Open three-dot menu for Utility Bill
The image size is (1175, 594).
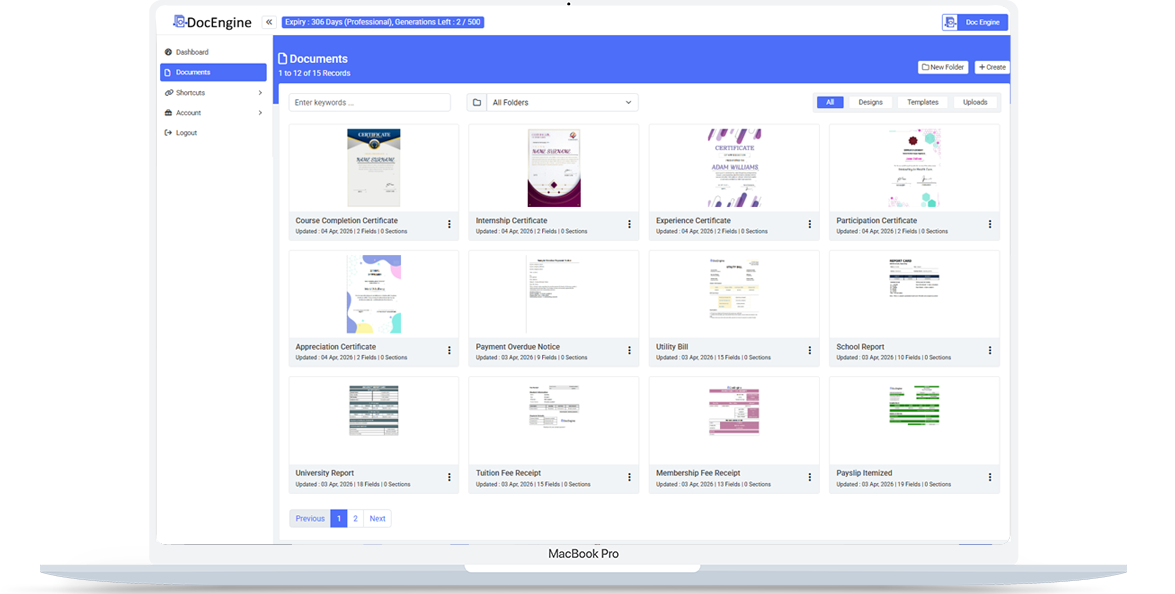(x=810, y=351)
